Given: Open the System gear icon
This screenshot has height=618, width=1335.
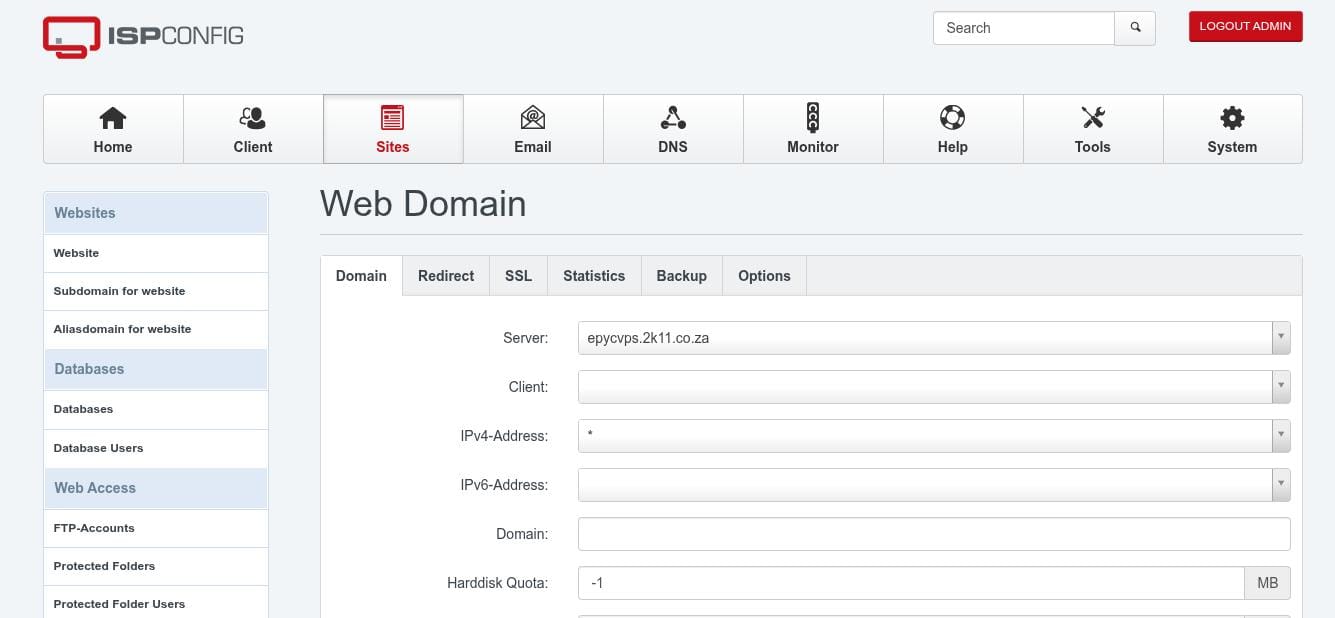Looking at the screenshot, I should pos(1232,118).
